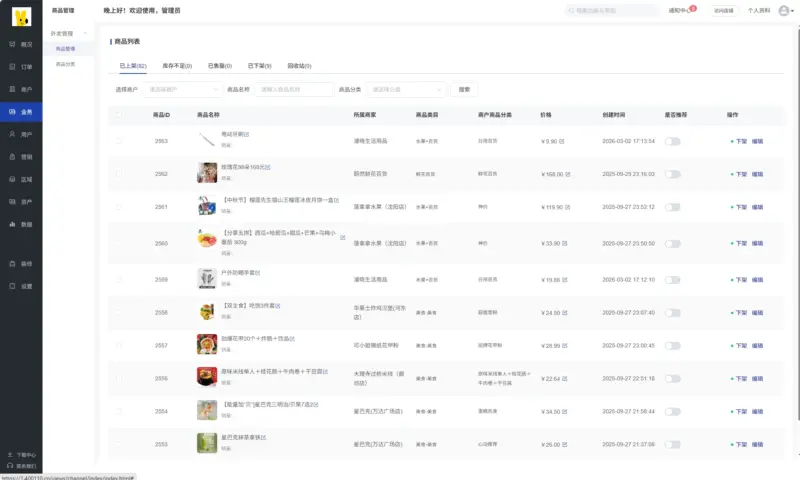Click the 商品名称 search input field
Viewport: 800px width, 480px height.
point(295,89)
